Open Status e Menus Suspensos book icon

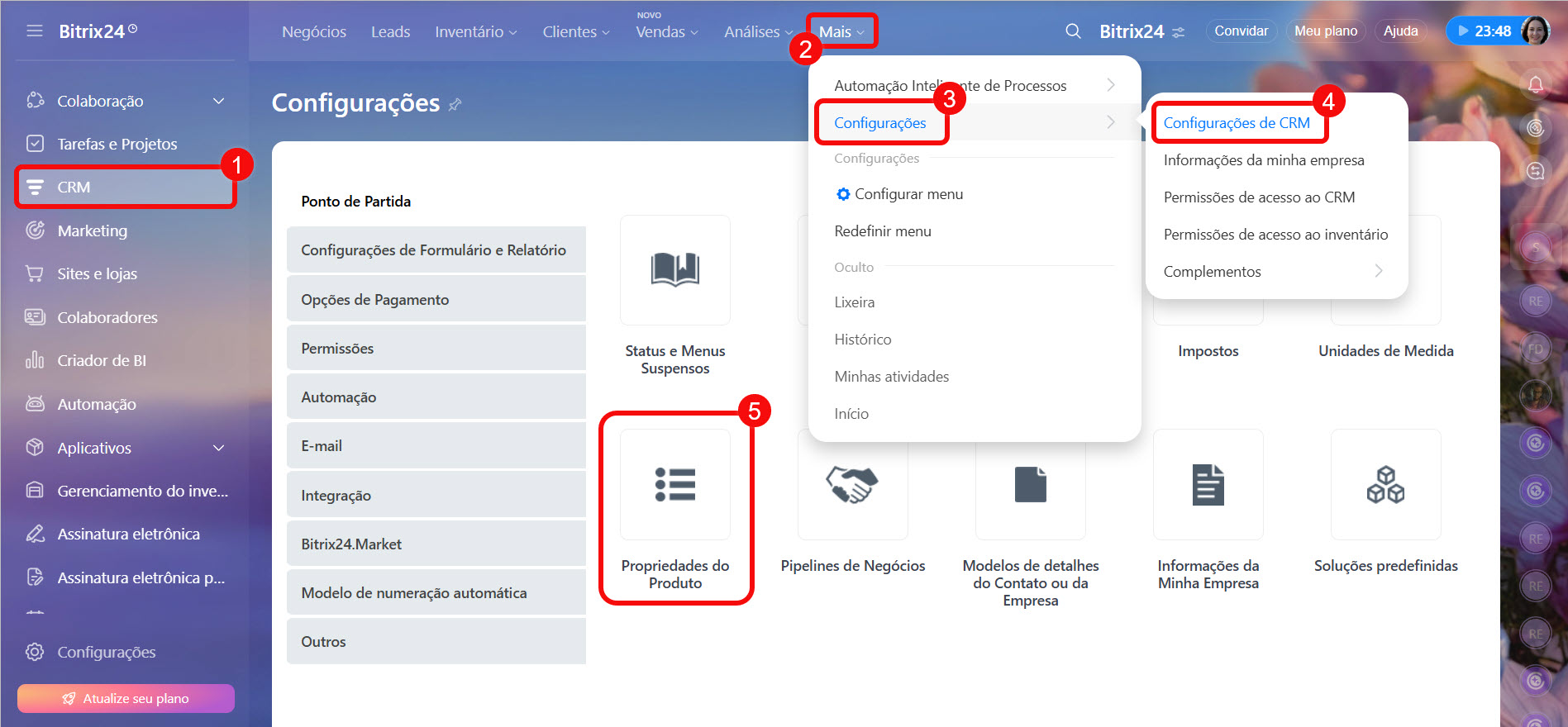point(674,270)
